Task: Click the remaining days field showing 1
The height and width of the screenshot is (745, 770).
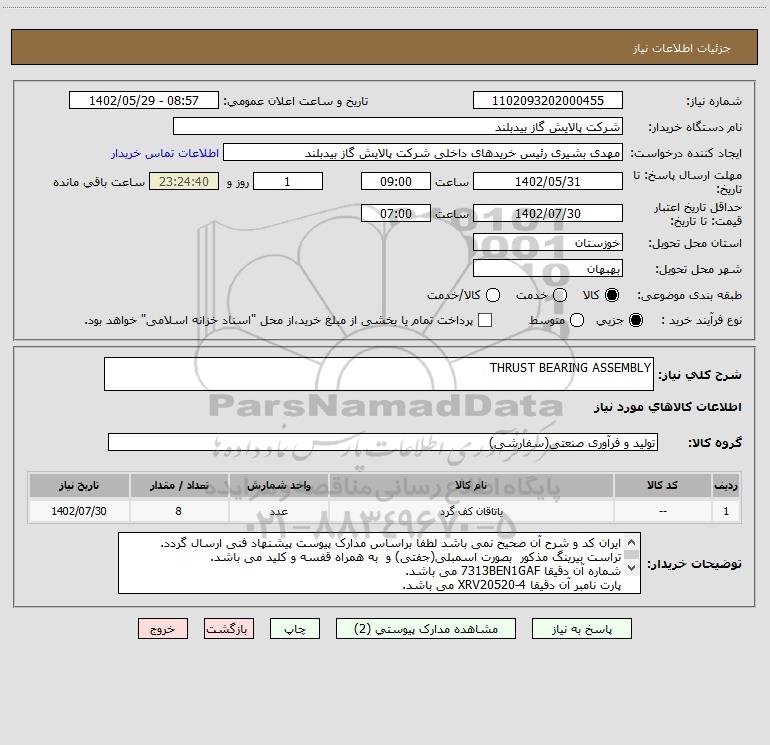Action: click(x=288, y=181)
